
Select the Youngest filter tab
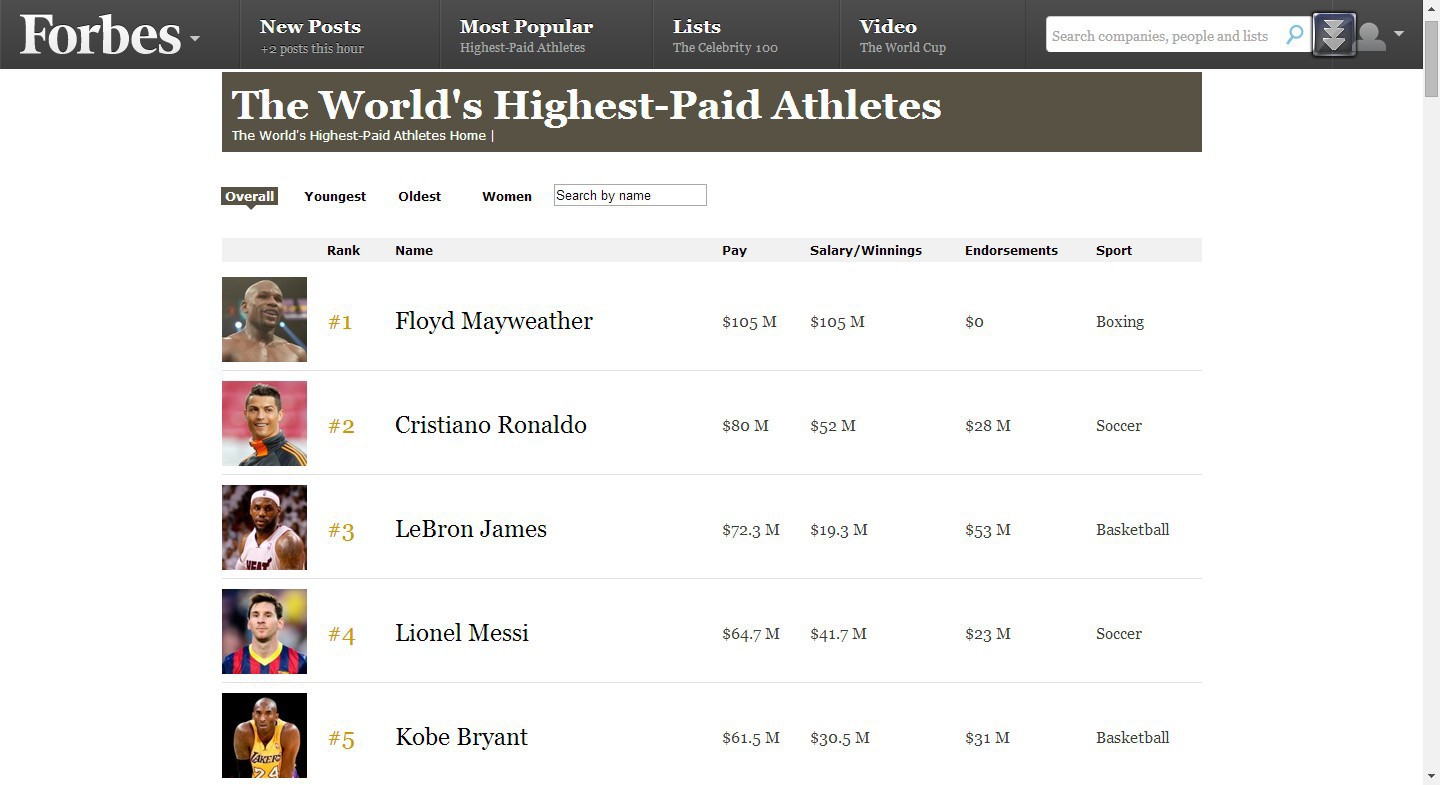click(x=335, y=196)
